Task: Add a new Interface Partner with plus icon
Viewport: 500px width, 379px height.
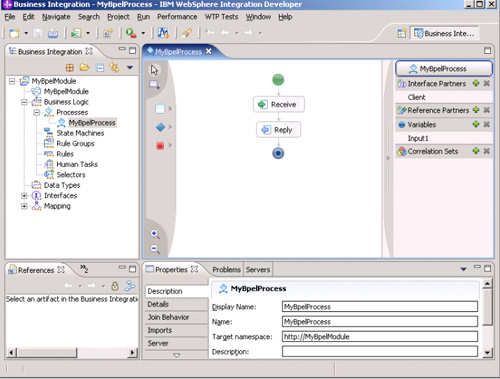Action: point(476,83)
